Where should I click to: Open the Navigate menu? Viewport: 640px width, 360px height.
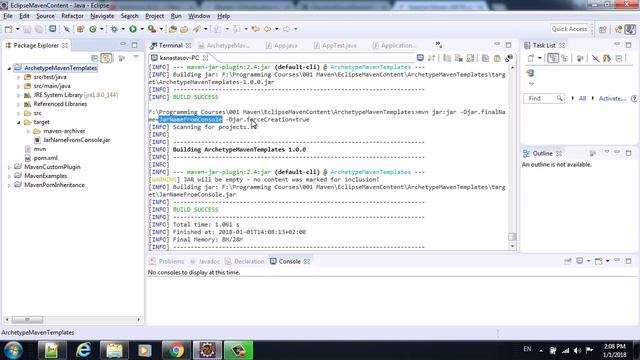pyautogui.click(x=102, y=16)
